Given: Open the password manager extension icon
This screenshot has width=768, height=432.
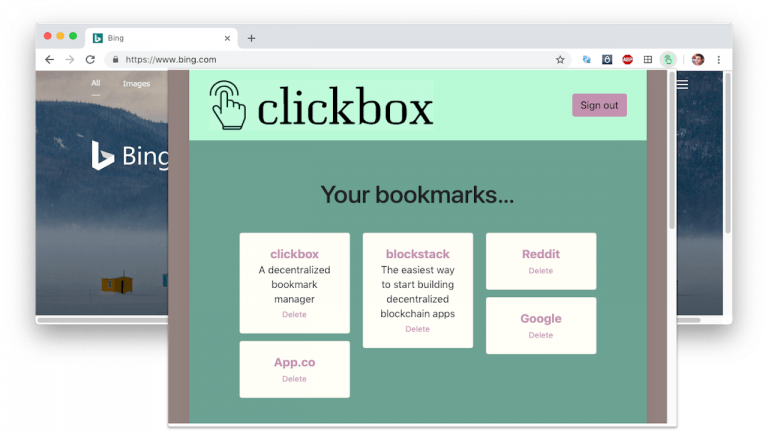Looking at the screenshot, I should click(x=607, y=60).
